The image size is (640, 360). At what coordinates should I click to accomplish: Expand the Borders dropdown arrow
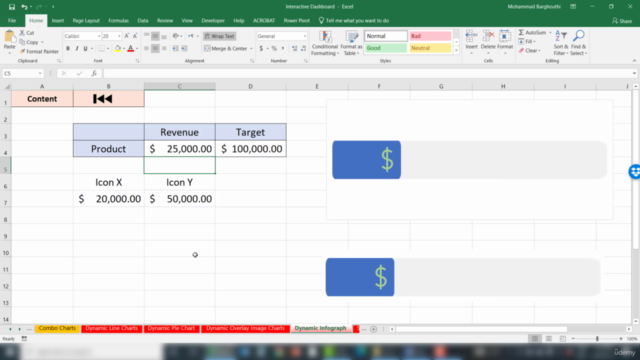pyautogui.click(x=108, y=49)
